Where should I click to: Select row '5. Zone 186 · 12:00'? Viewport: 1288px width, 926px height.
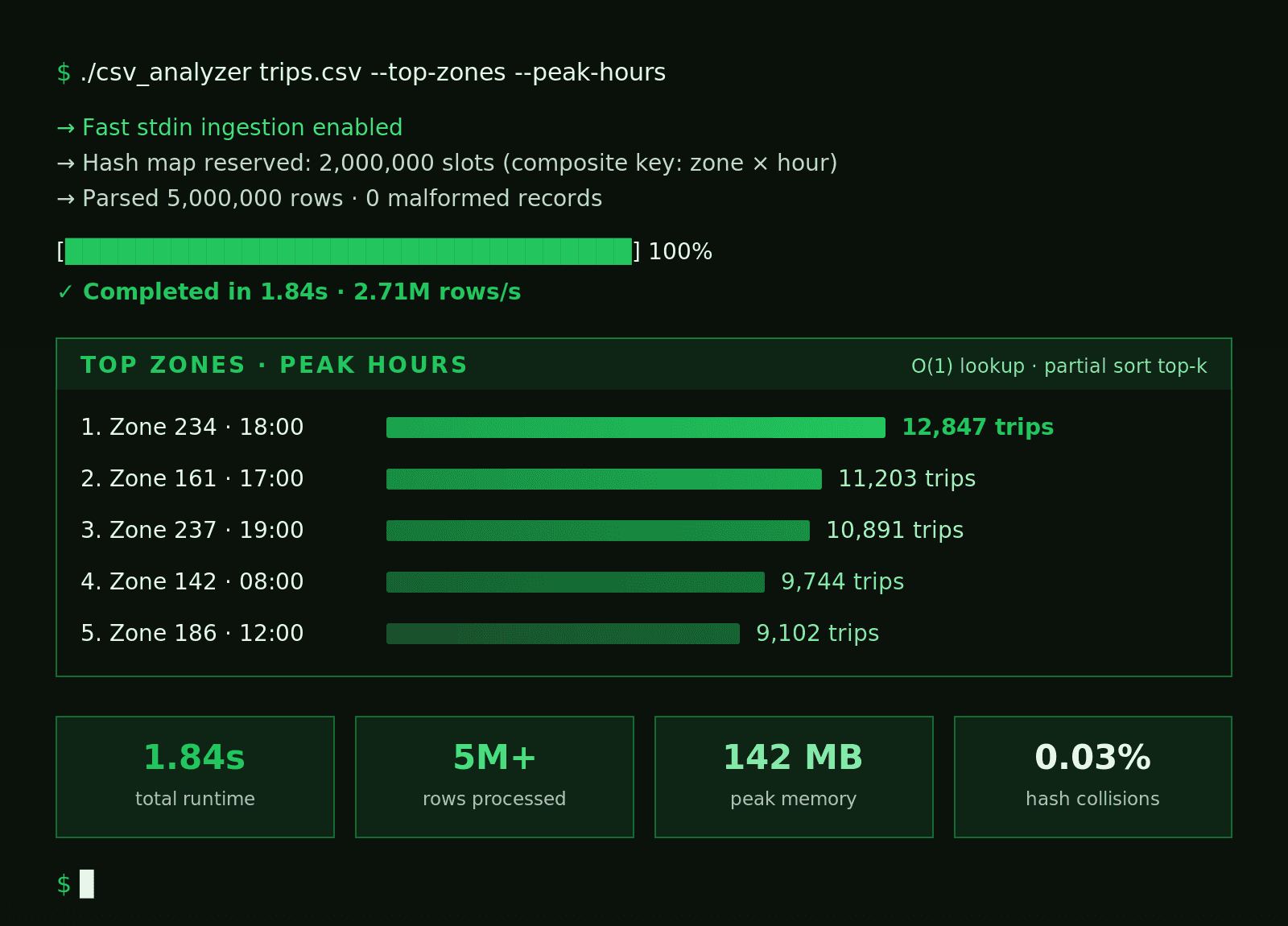(x=192, y=634)
